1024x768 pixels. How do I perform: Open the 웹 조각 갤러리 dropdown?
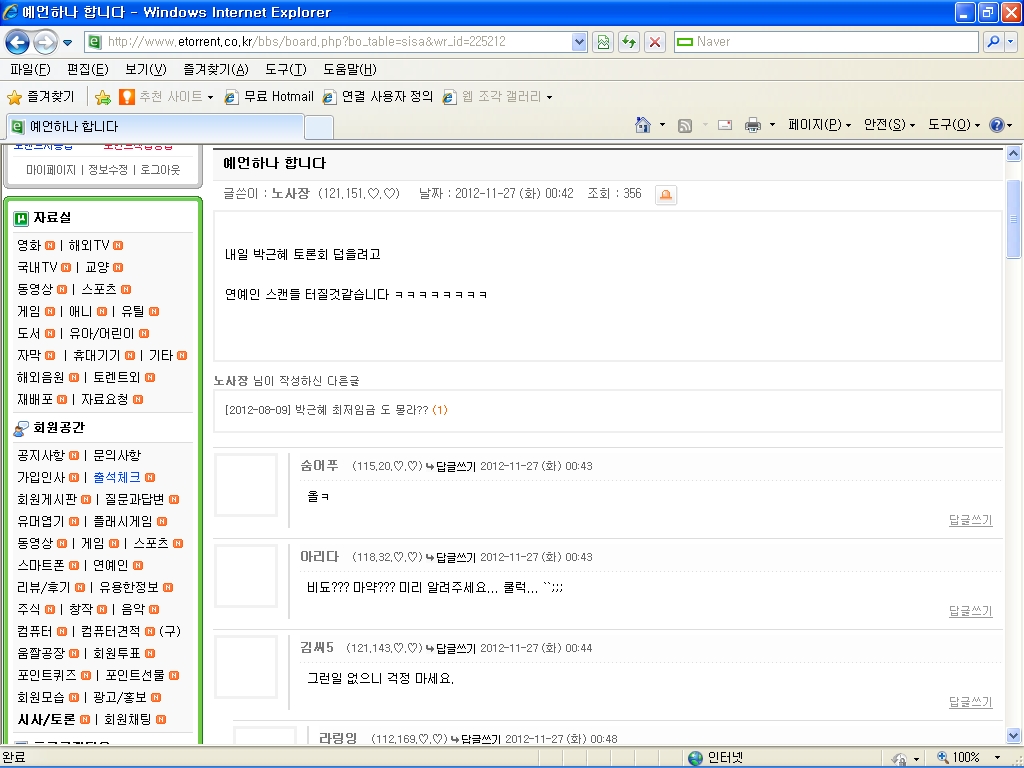click(498, 97)
